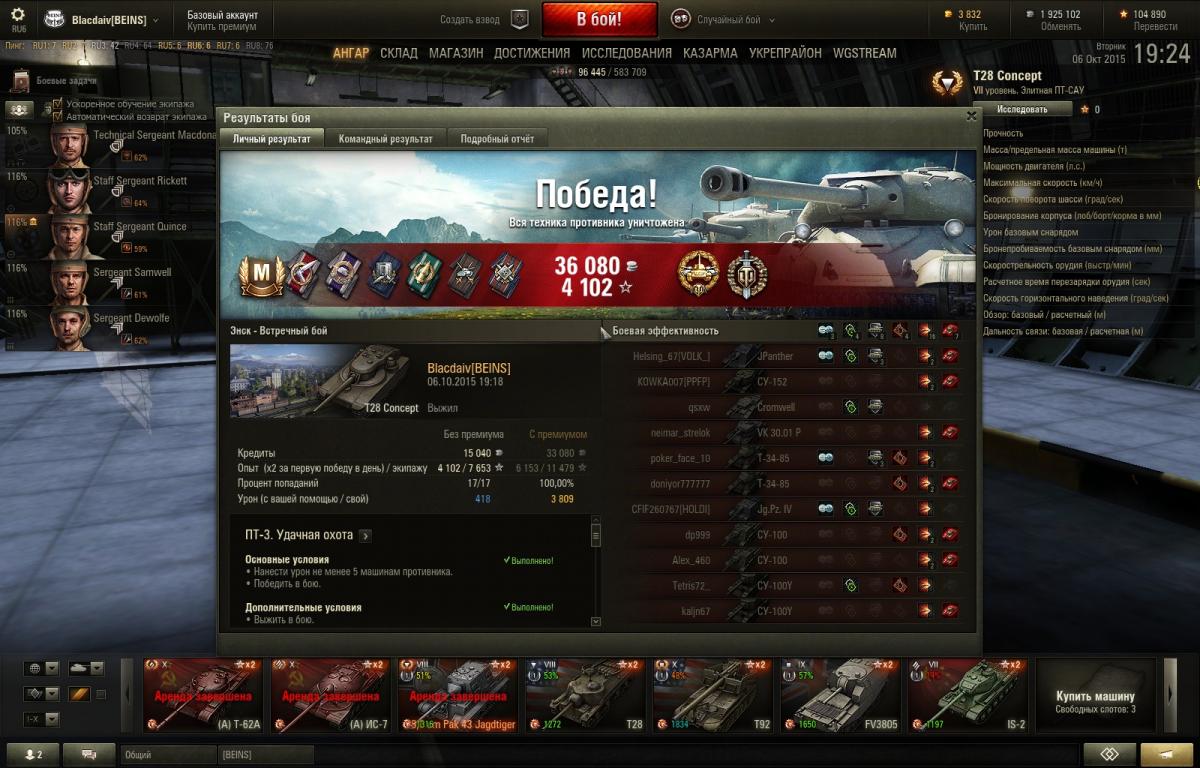The width and height of the screenshot is (1200, 768).
Task: Click the kills efficiency header icon
Action: (950, 331)
